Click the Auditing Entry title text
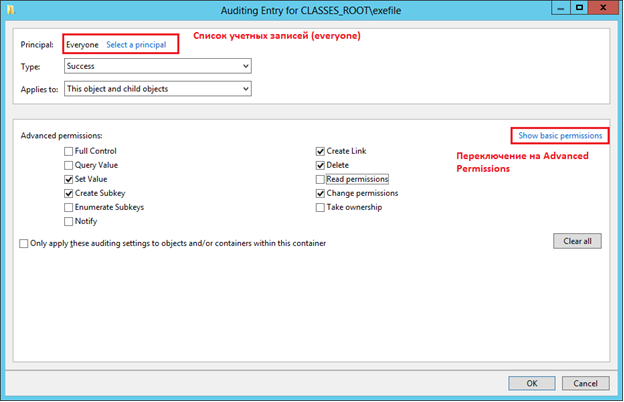Image resolution: width=624 pixels, height=402 pixels. (x=311, y=10)
